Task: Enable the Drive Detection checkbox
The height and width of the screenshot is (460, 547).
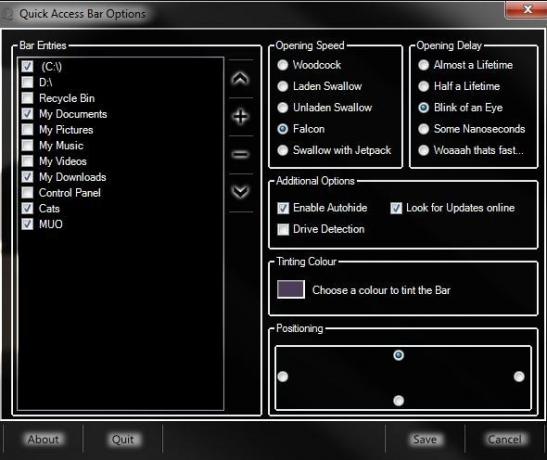Action: (x=283, y=229)
